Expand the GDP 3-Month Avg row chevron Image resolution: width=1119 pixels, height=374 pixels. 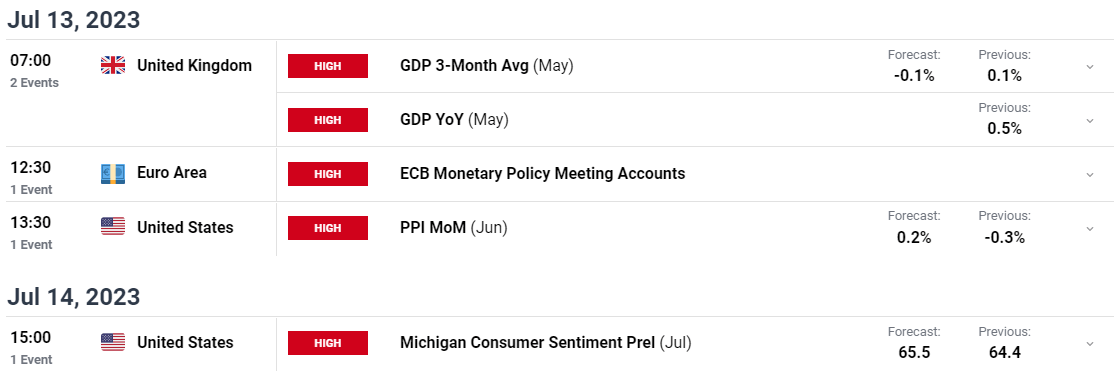click(1090, 66)
